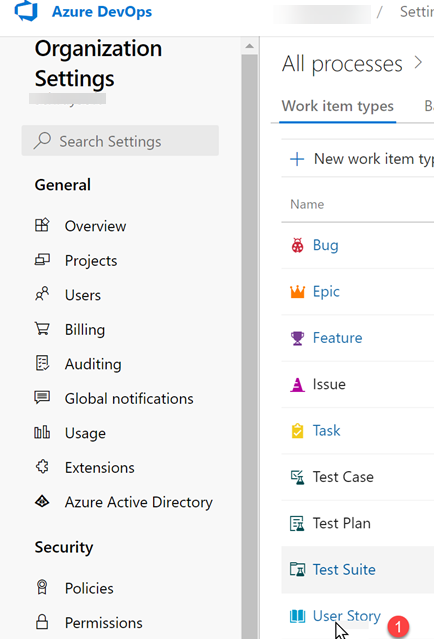Click the magnifier icon in Search Settings
This screenshot has width=434, height=639.
point(42,141)
